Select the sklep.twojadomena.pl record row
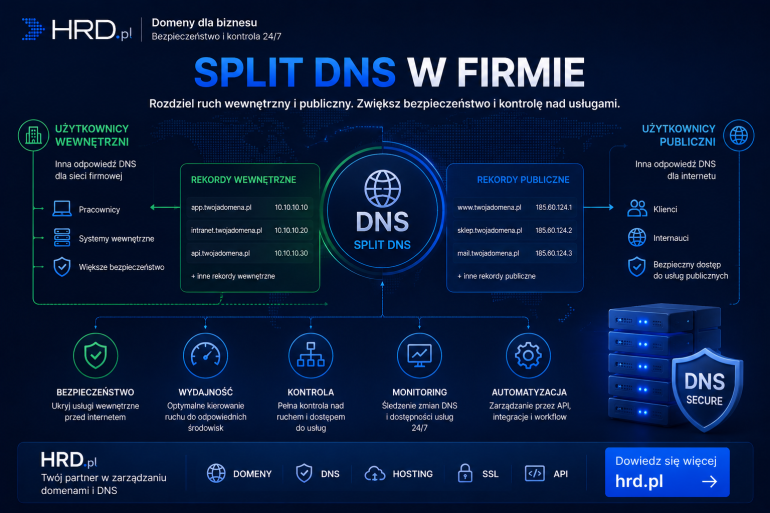Viewport: 770px width, 513px height. point(514,230)
